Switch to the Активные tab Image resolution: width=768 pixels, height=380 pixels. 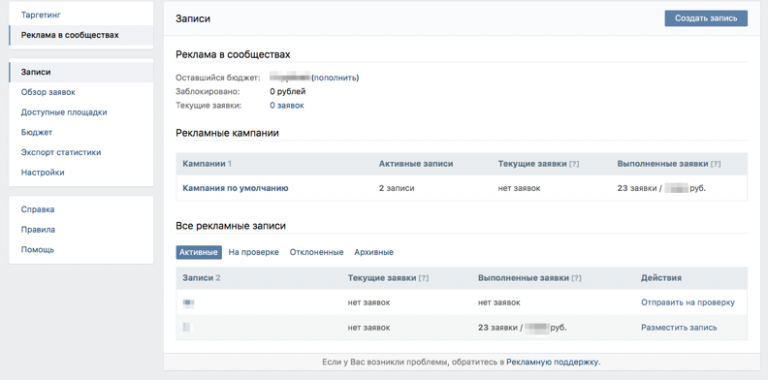[x=198, y=252]
